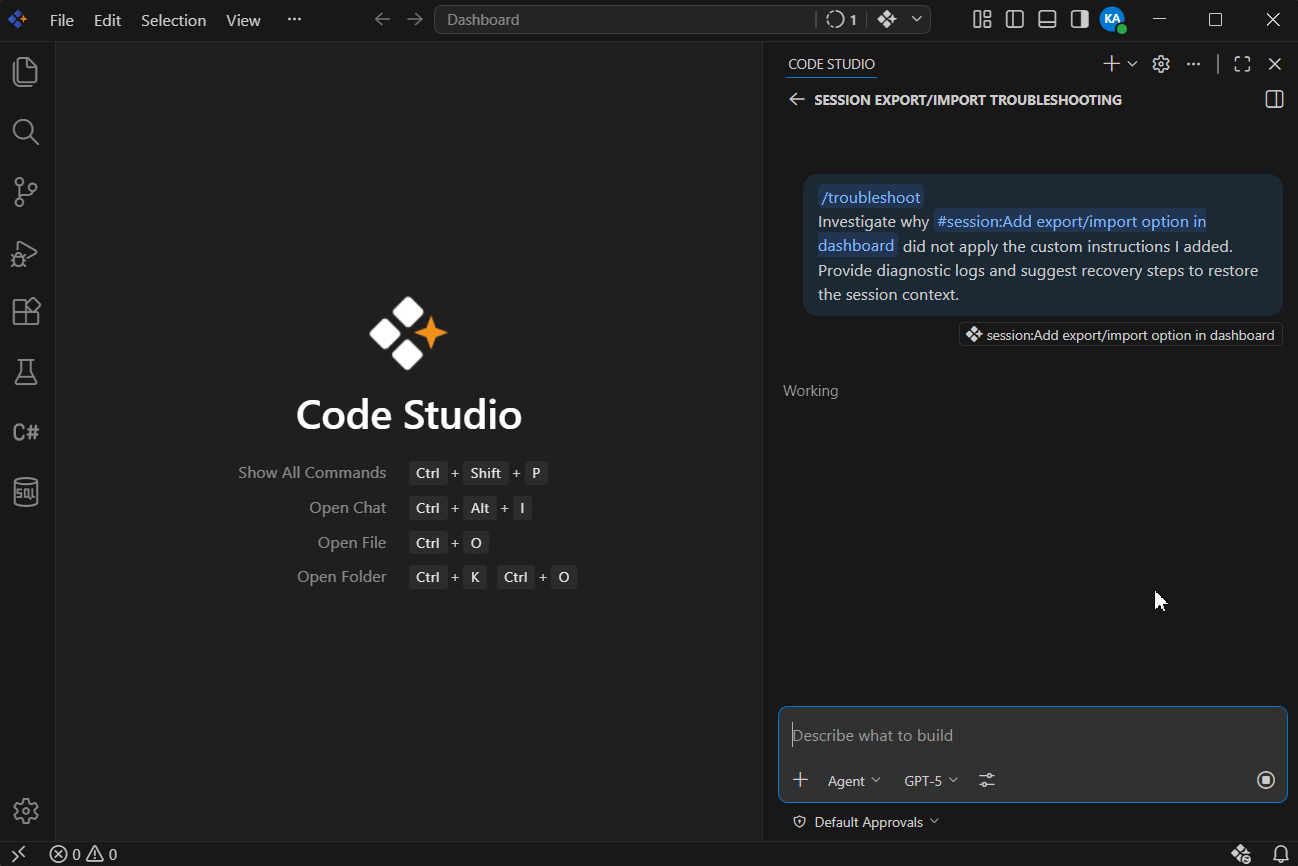This screenshot has height=866, width=1298.
Task: Open the SQL database view
Action: point(26,492)
